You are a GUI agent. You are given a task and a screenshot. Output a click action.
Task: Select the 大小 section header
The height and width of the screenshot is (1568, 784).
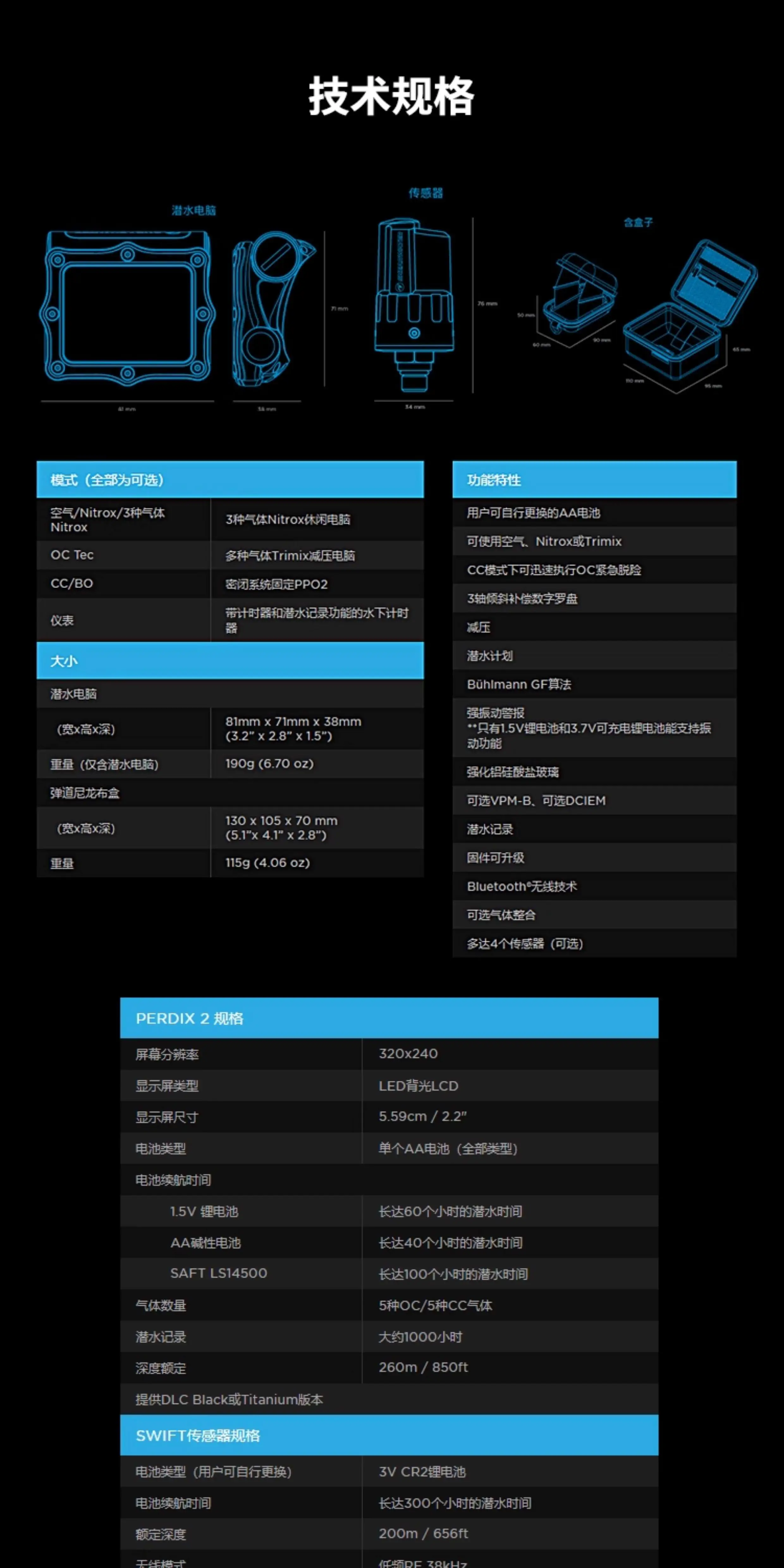(x=230, y=660)
